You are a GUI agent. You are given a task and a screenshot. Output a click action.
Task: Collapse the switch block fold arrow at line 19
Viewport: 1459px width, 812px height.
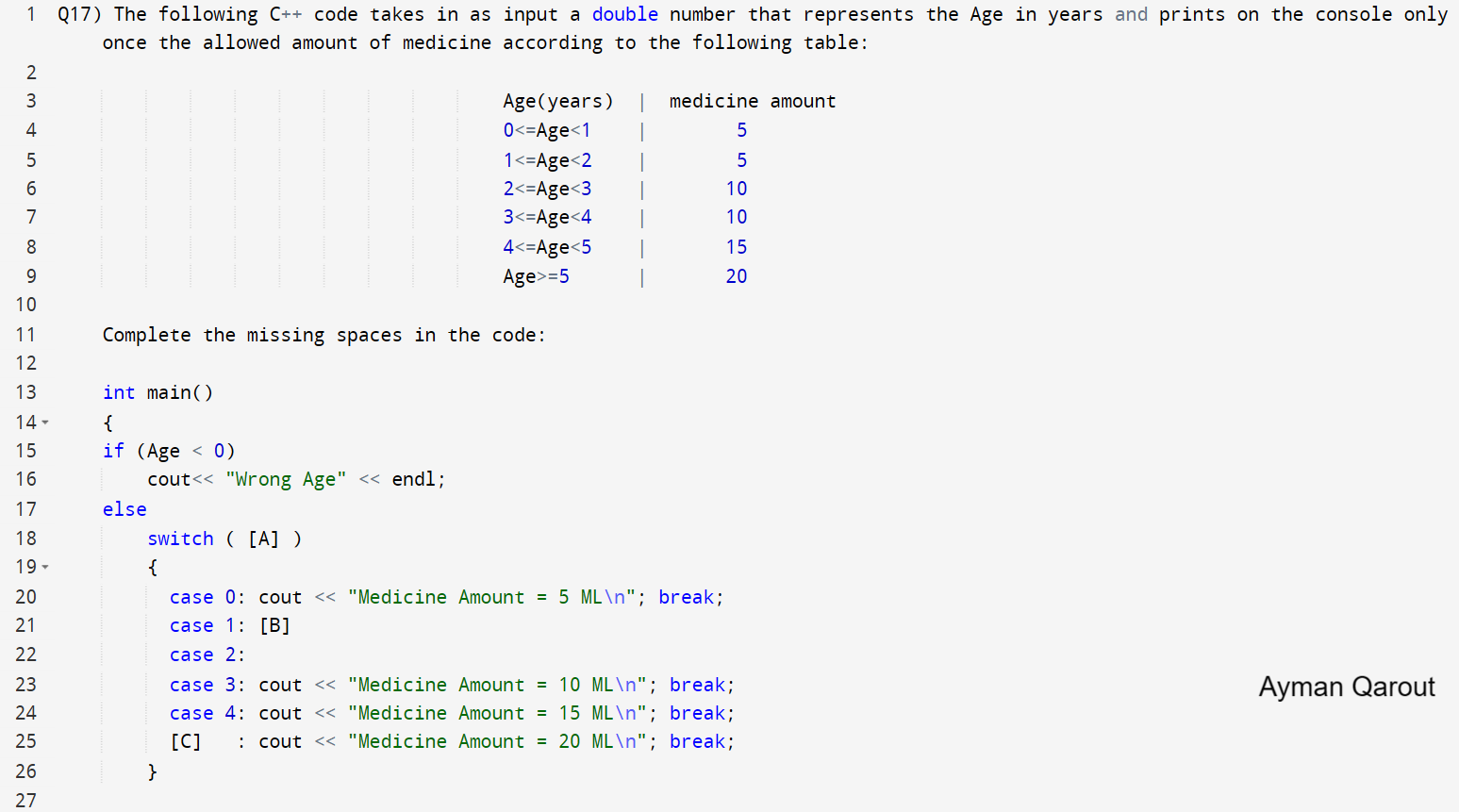[45, 567]
